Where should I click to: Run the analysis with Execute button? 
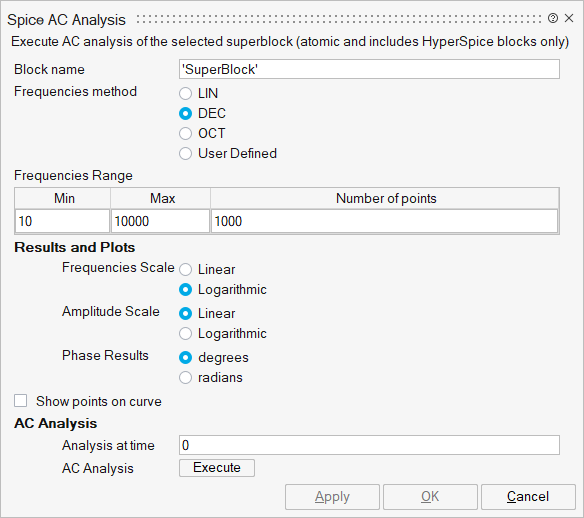[x=217, y=468]
